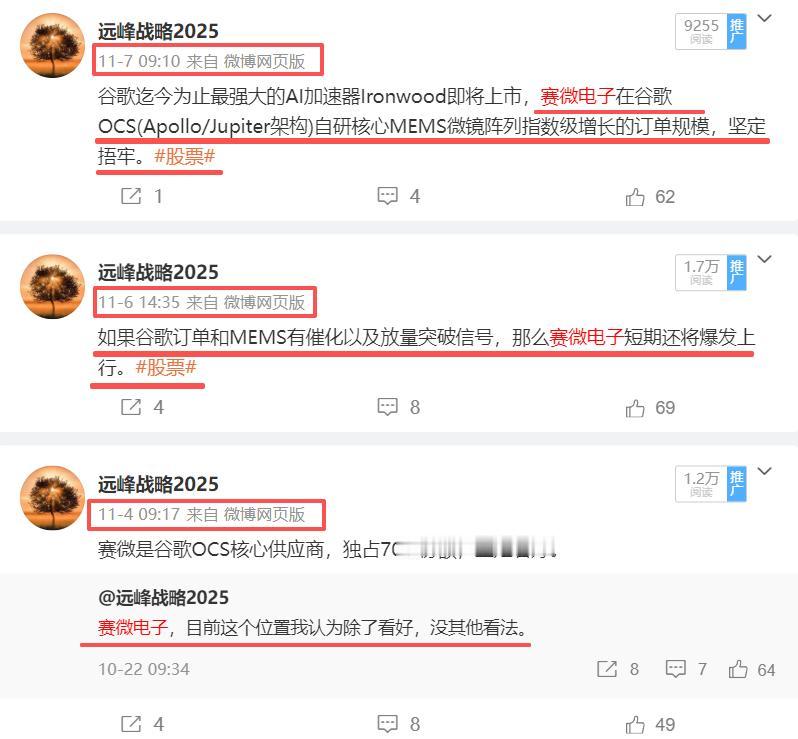Image resolution: width=798 pixels, height=739 pixels.
Task: Open 赛微电子 link in the 11-6 post
Action: point(586,337)
